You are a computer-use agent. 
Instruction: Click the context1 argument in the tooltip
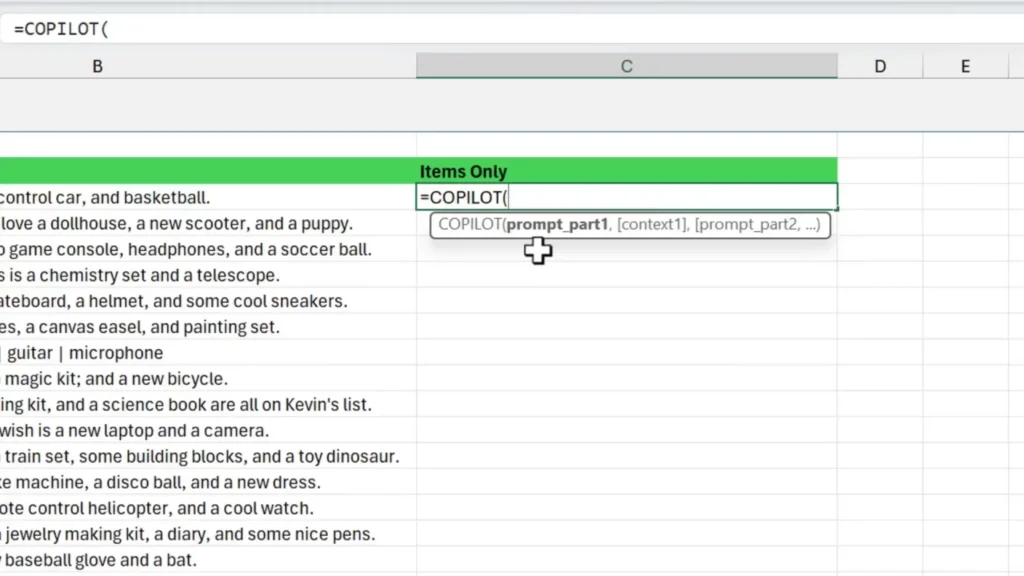651,224
